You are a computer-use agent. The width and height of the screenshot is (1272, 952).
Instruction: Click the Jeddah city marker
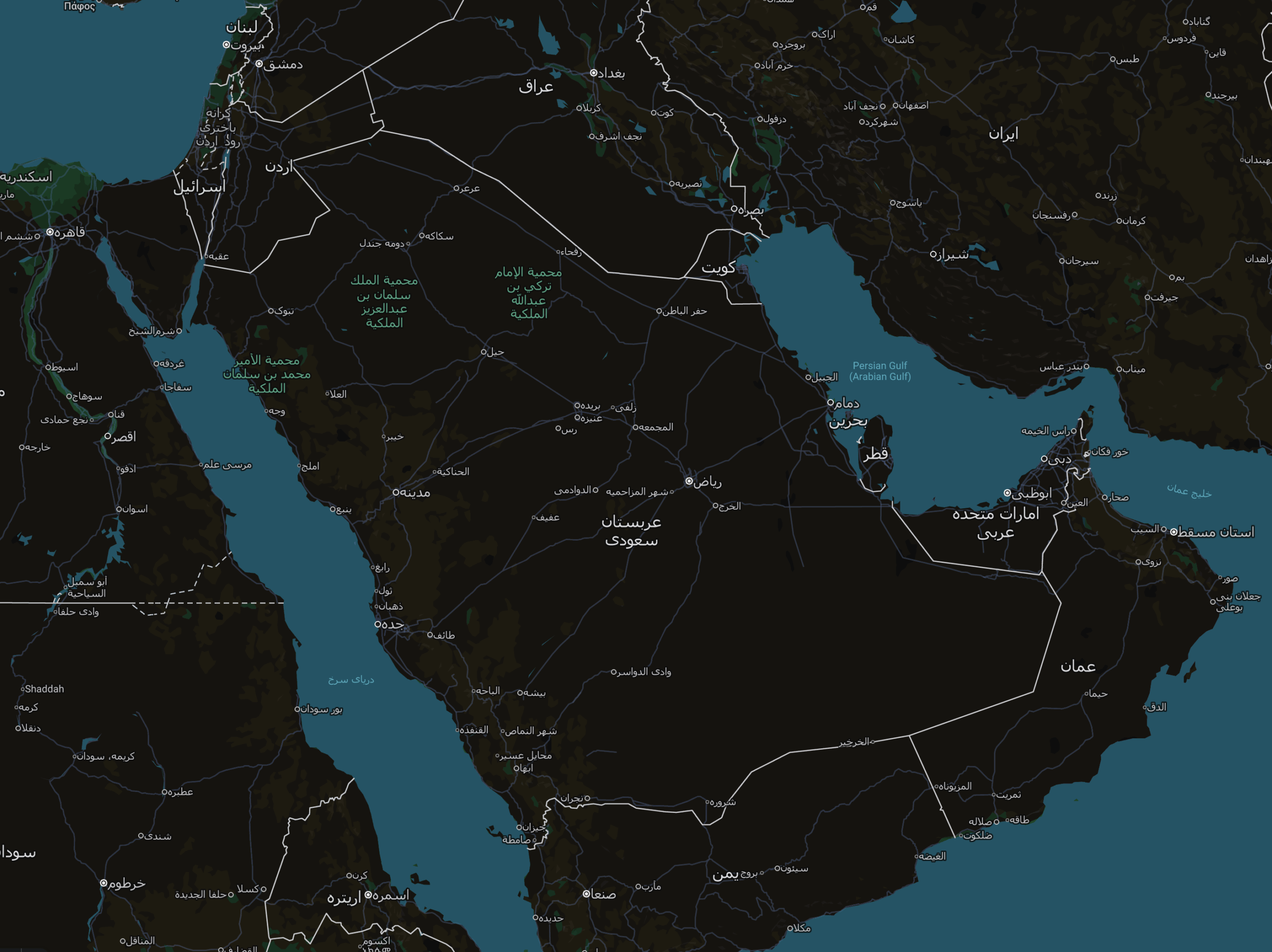[378, 624]
